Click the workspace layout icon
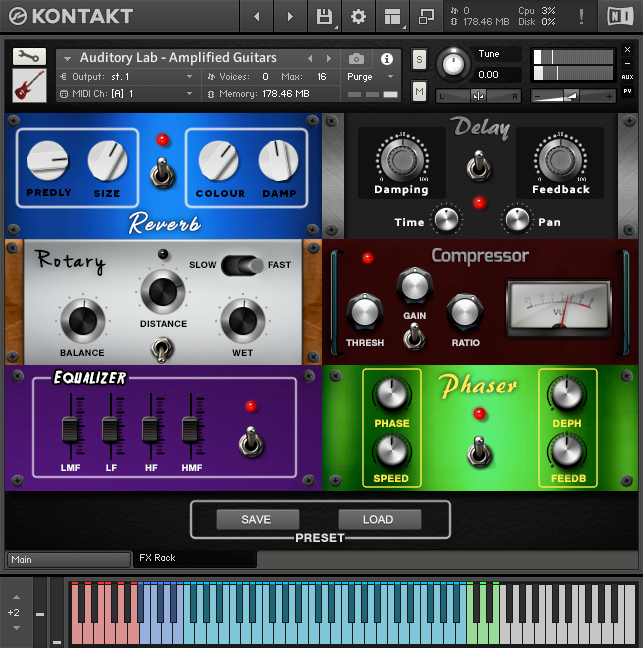 tap(392, 17)
